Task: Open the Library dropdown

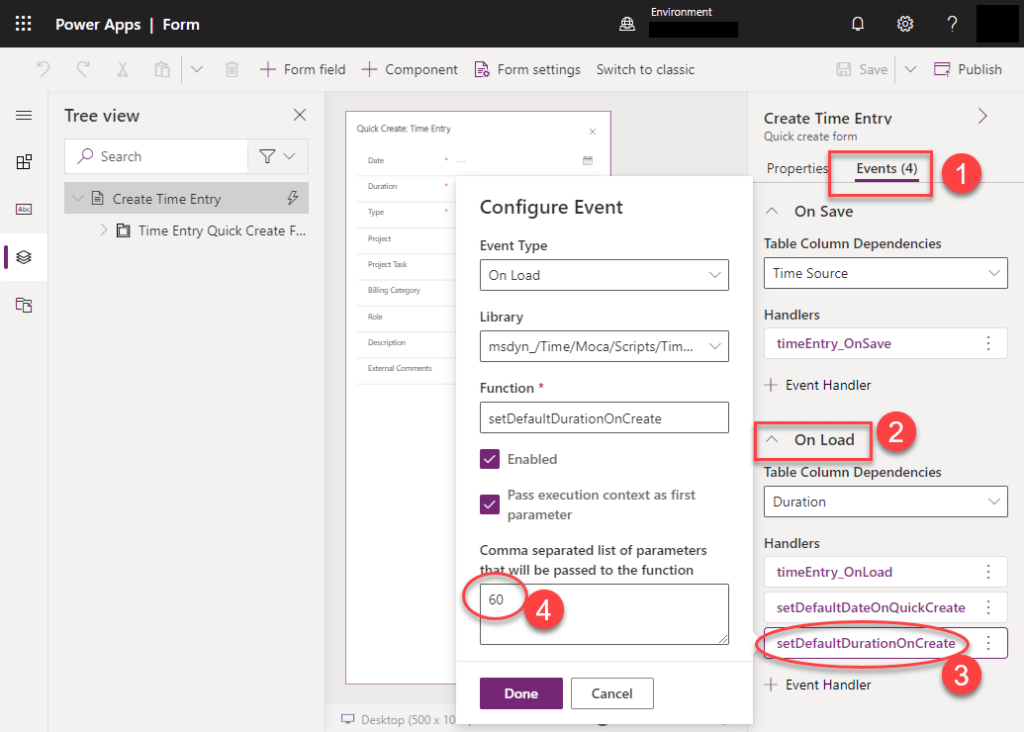Action: click(604, 346)
